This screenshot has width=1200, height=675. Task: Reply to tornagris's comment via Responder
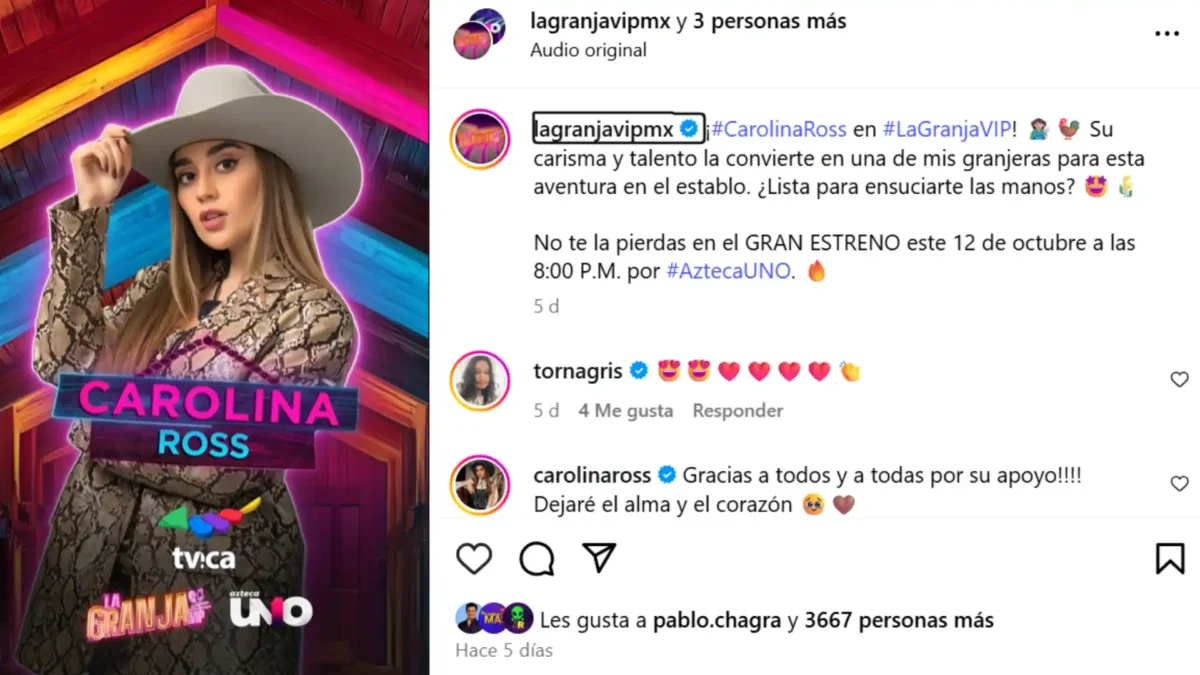click(738, 410)
